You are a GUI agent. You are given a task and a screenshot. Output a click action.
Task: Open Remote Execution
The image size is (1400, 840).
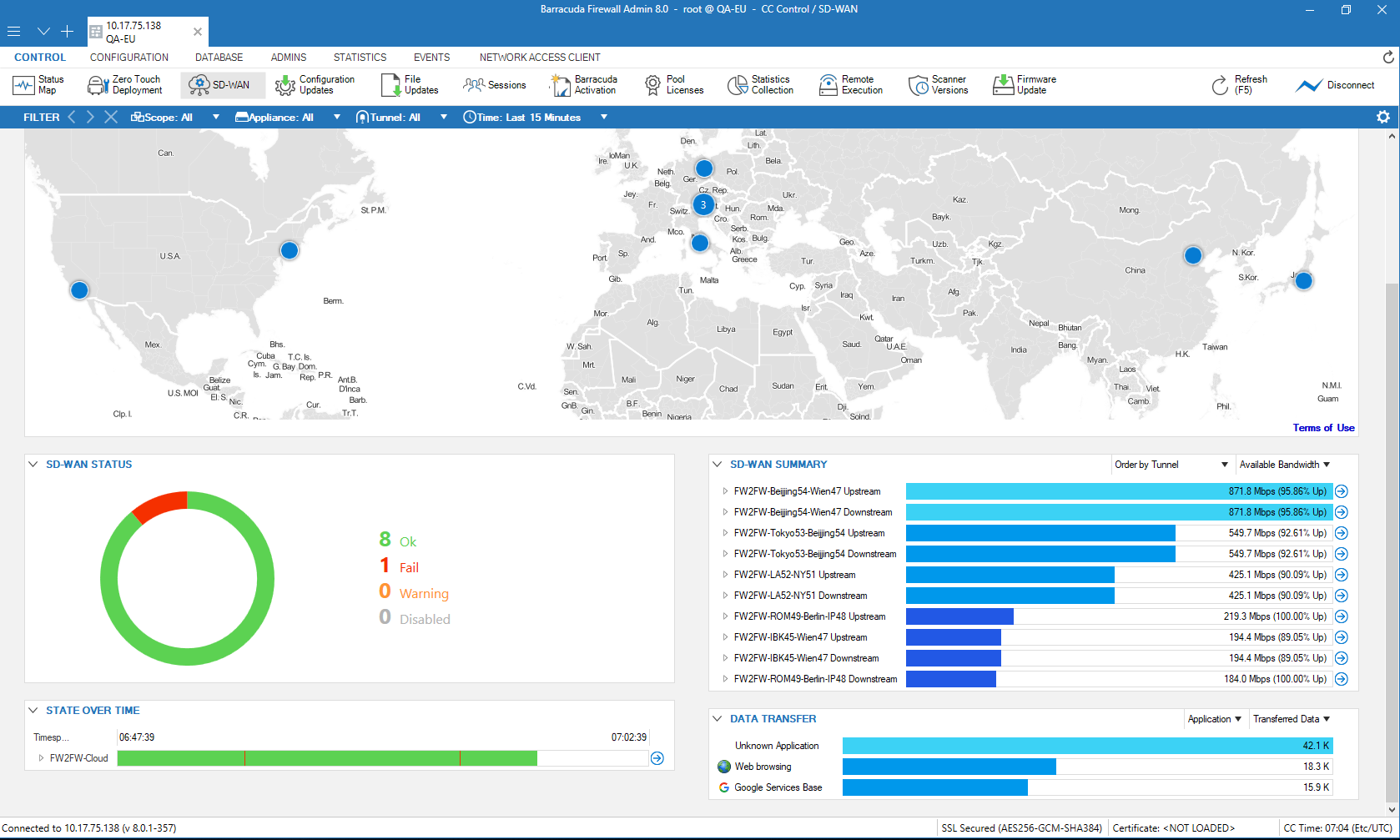(x=851, y=85)
